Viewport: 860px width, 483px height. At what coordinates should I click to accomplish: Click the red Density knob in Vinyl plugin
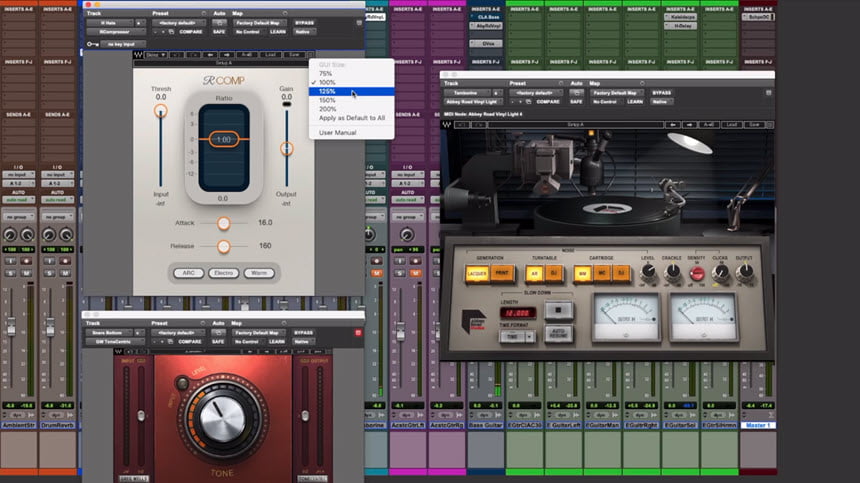pos(697,273)
